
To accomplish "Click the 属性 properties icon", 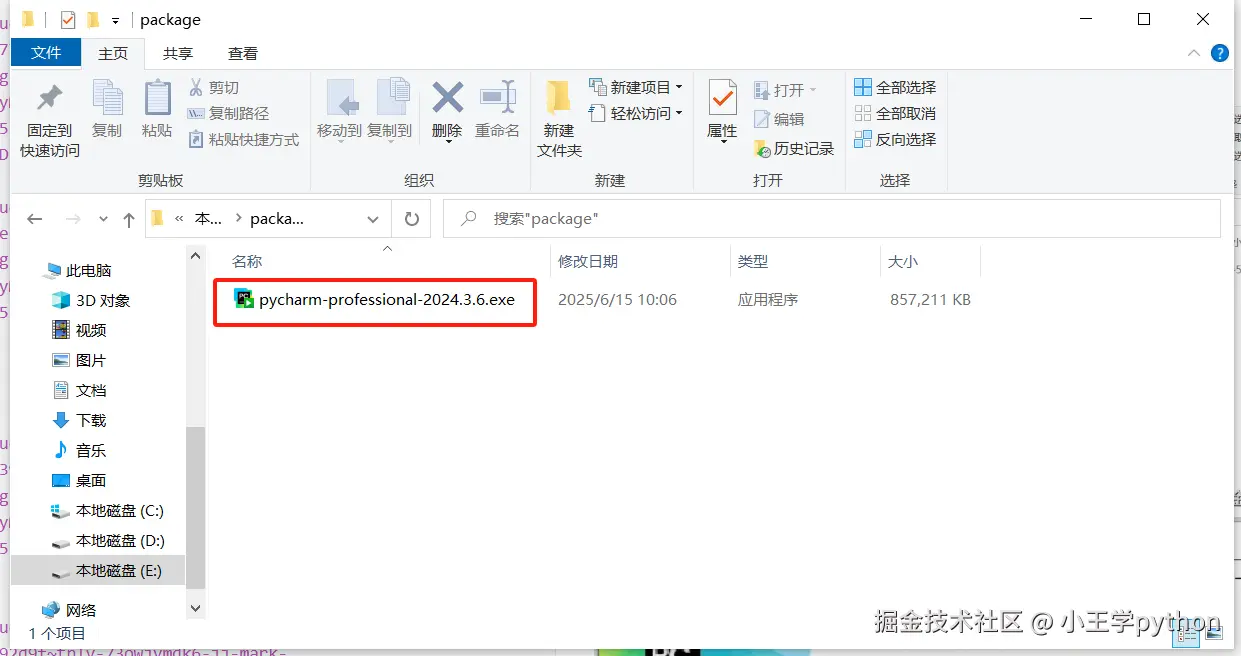I will [722, 98].
